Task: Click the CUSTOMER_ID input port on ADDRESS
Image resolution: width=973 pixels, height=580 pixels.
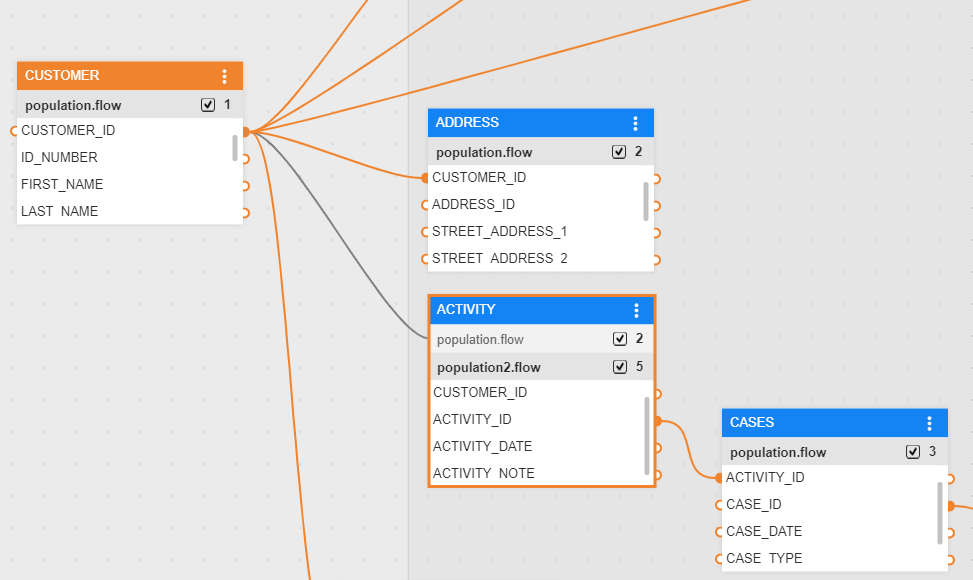Action: pyautogui.click(x=425, y=178)
